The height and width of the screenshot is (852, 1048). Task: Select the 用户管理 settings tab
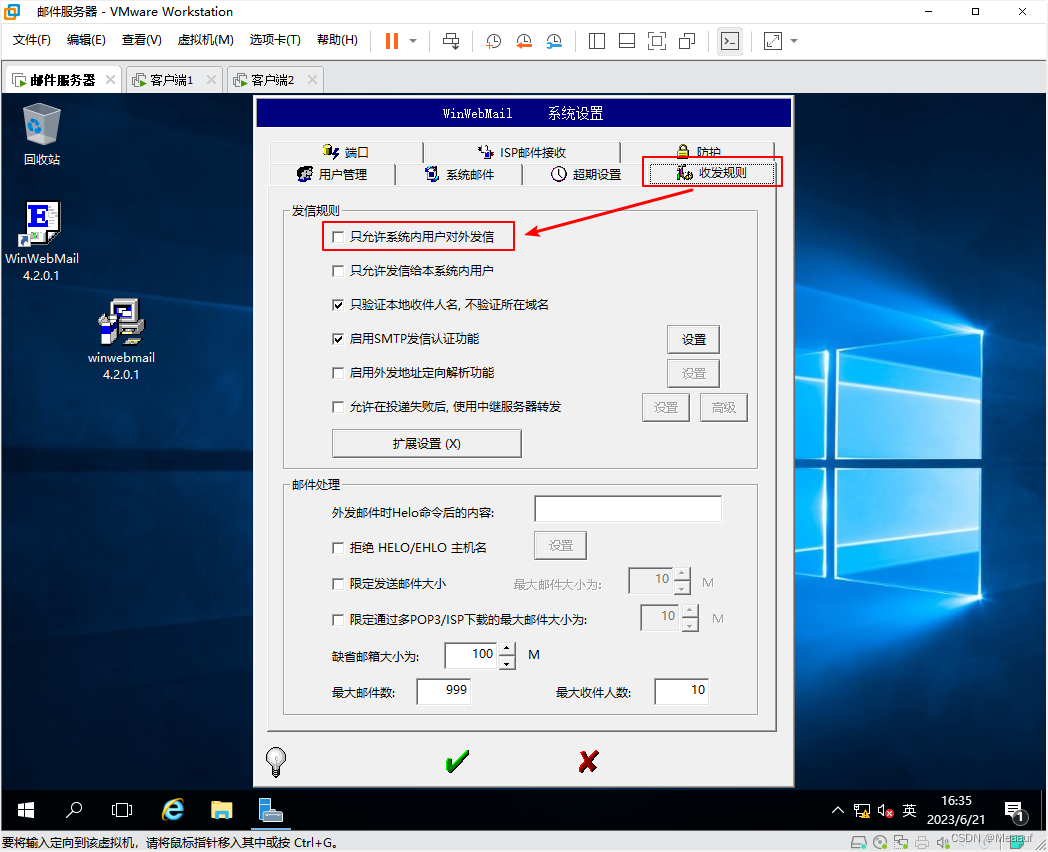332,174
